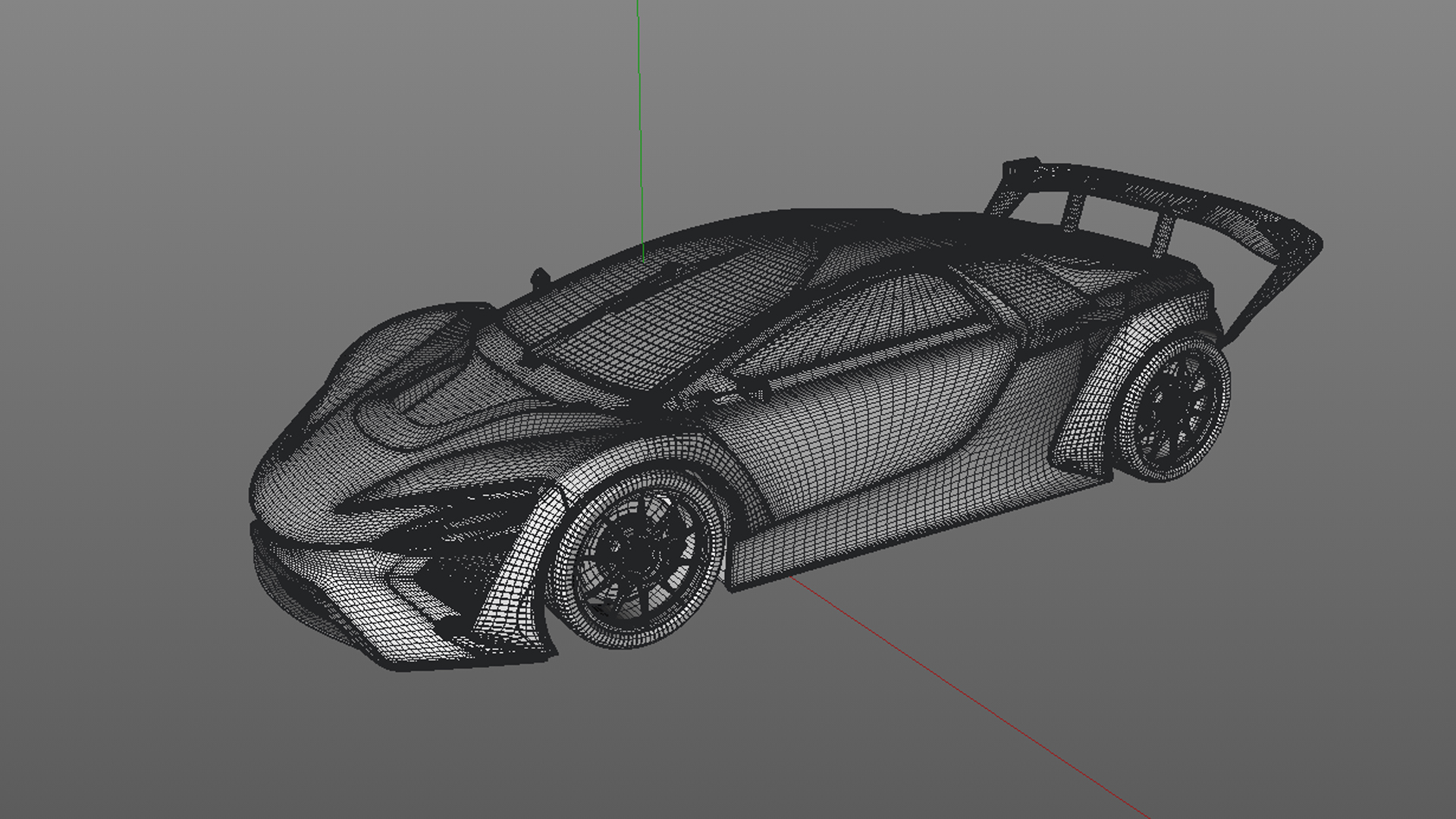
Task: Click empty gray viewport background
Action: (227, 152)
